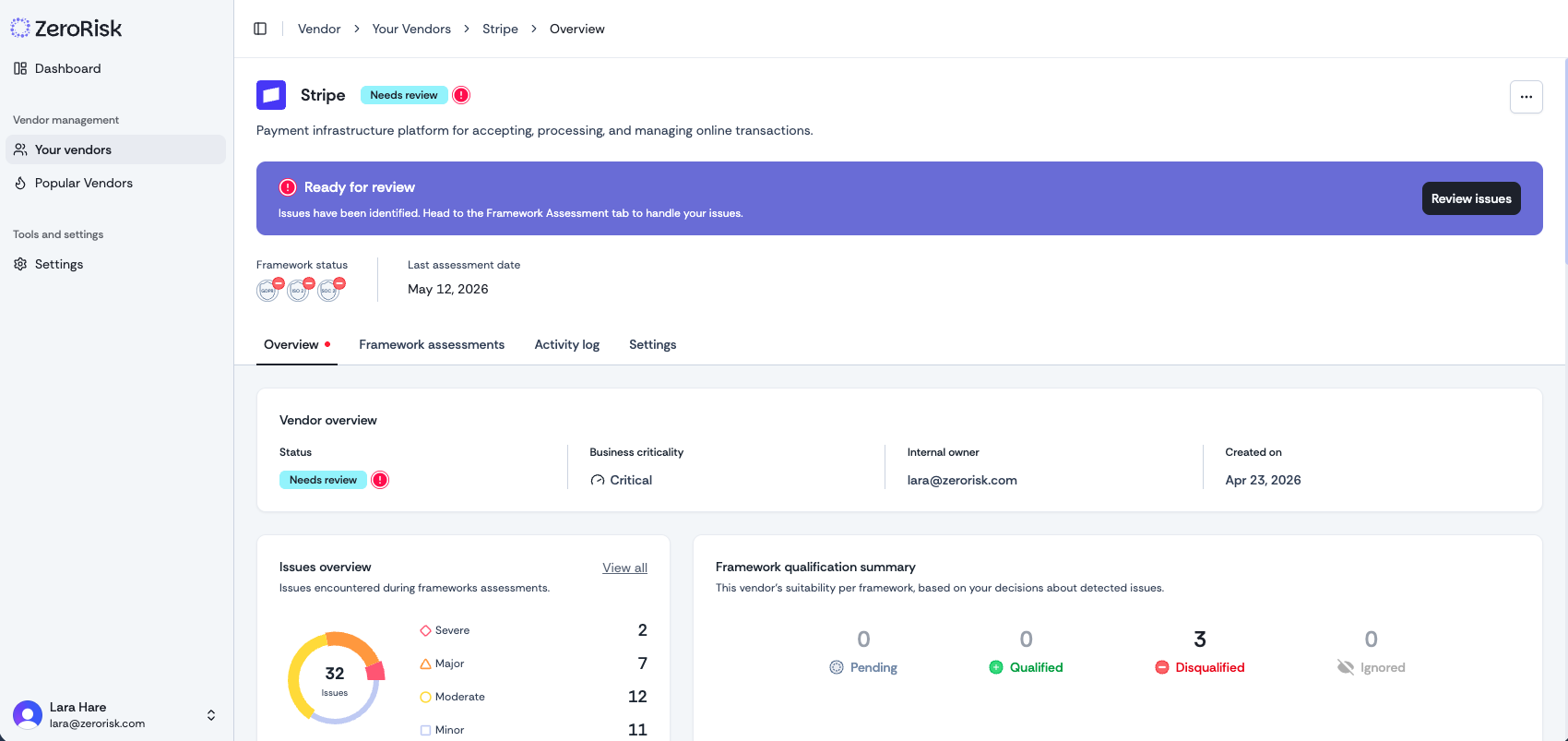Click the Review issues button
This screenshot has height=741, width=1568.
tap(1471, 198)
